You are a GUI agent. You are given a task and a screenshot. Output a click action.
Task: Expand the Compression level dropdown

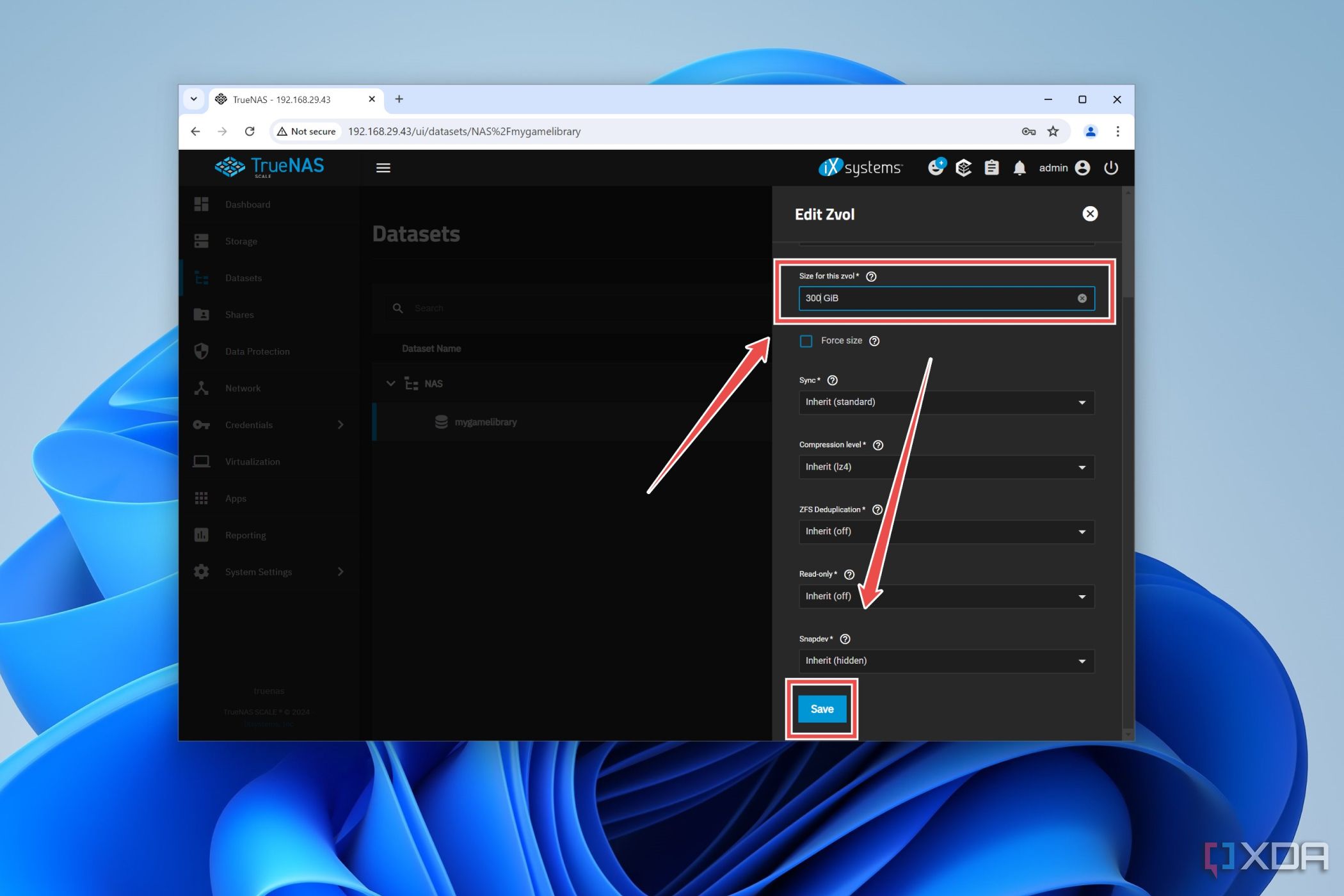[944, 466]
